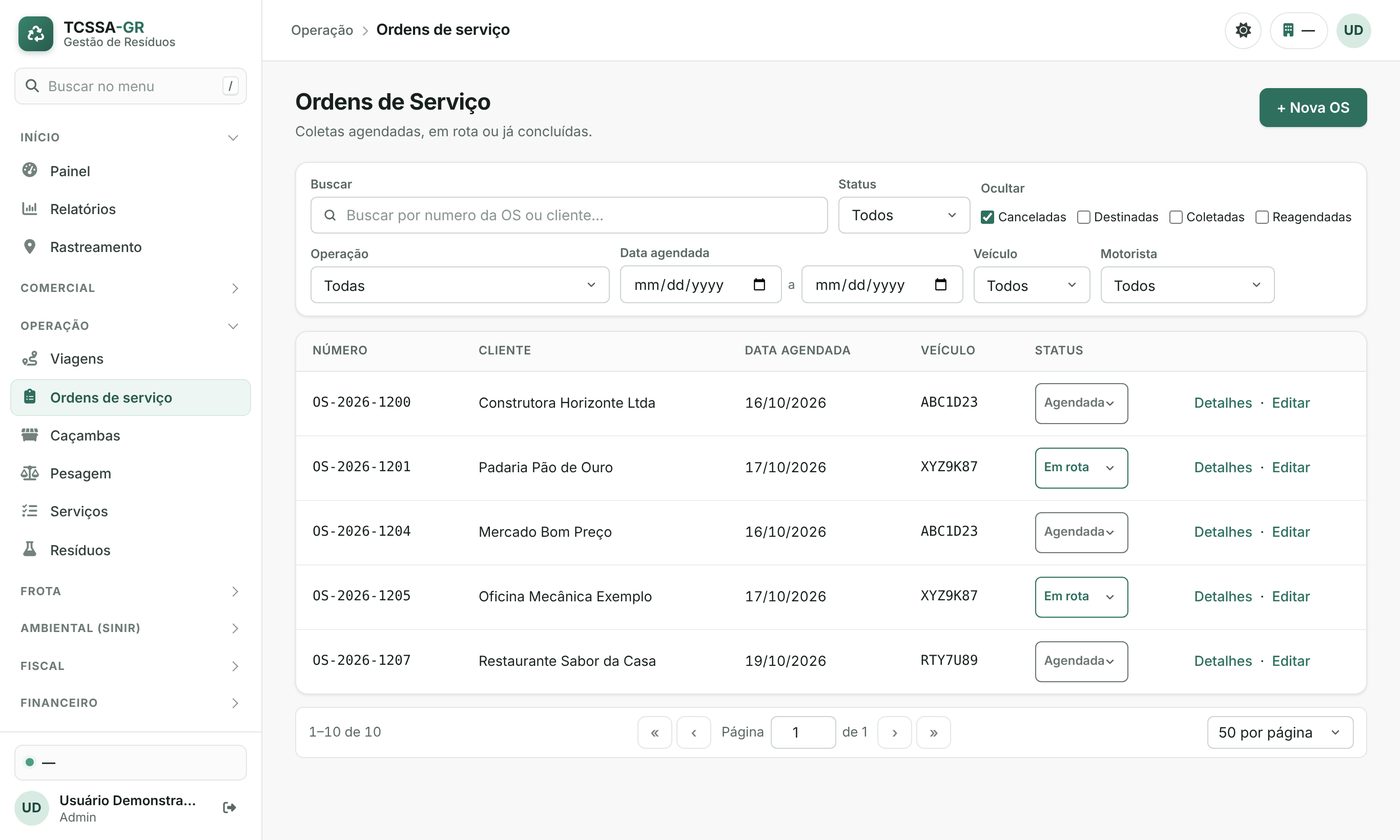
Task: Open the UD user avatar in header
Action: click(x=1353, y=30)
